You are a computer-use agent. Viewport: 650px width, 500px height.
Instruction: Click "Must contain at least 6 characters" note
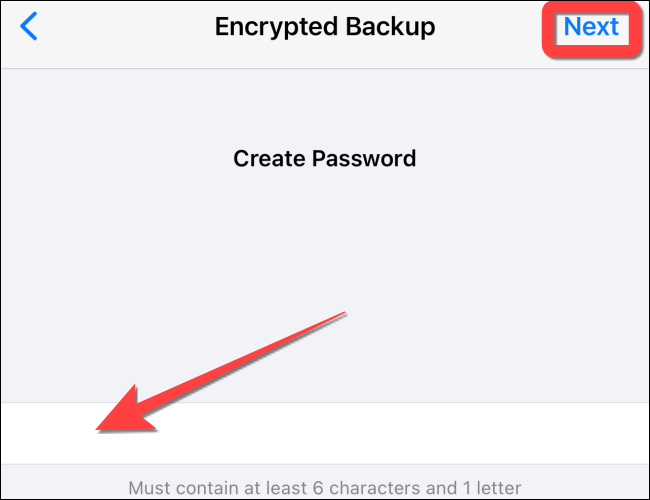[325, 489]
